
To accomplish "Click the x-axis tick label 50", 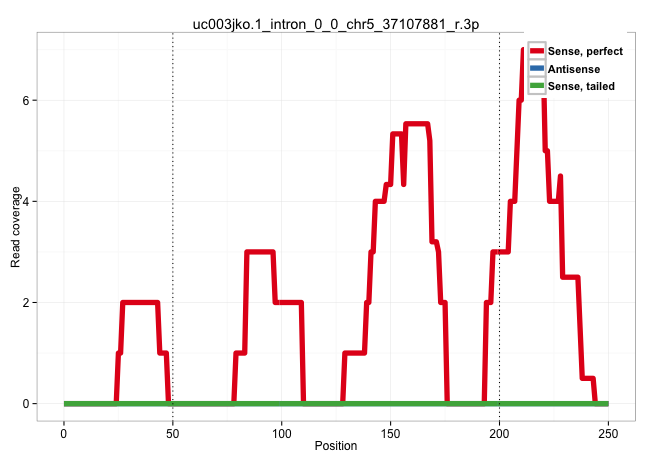I will 173,432.
